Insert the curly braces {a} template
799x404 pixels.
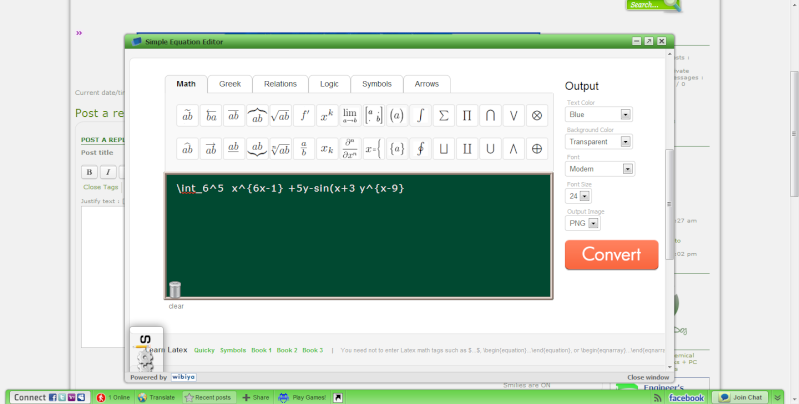click(x=397, y=149)
